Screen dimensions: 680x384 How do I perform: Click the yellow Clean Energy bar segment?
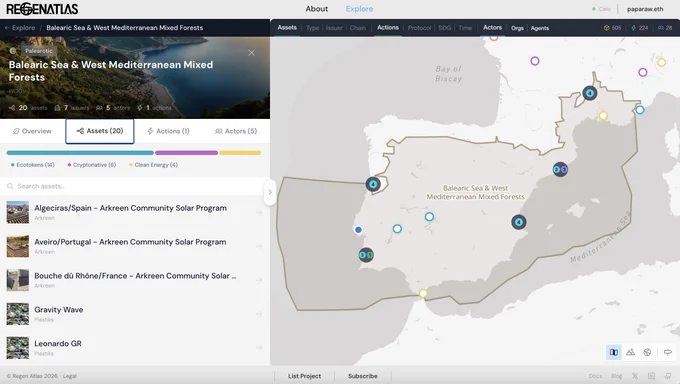pos(240,153)
